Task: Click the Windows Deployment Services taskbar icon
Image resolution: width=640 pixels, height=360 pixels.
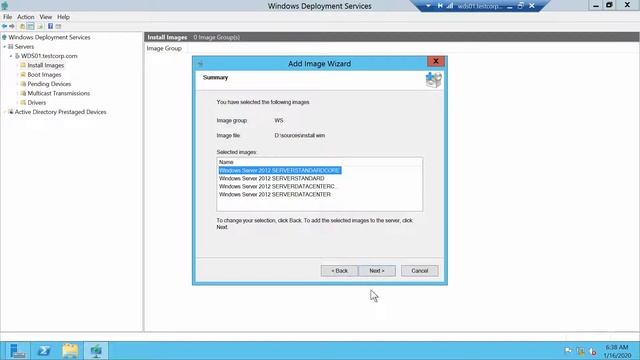Action: point(96,351)
